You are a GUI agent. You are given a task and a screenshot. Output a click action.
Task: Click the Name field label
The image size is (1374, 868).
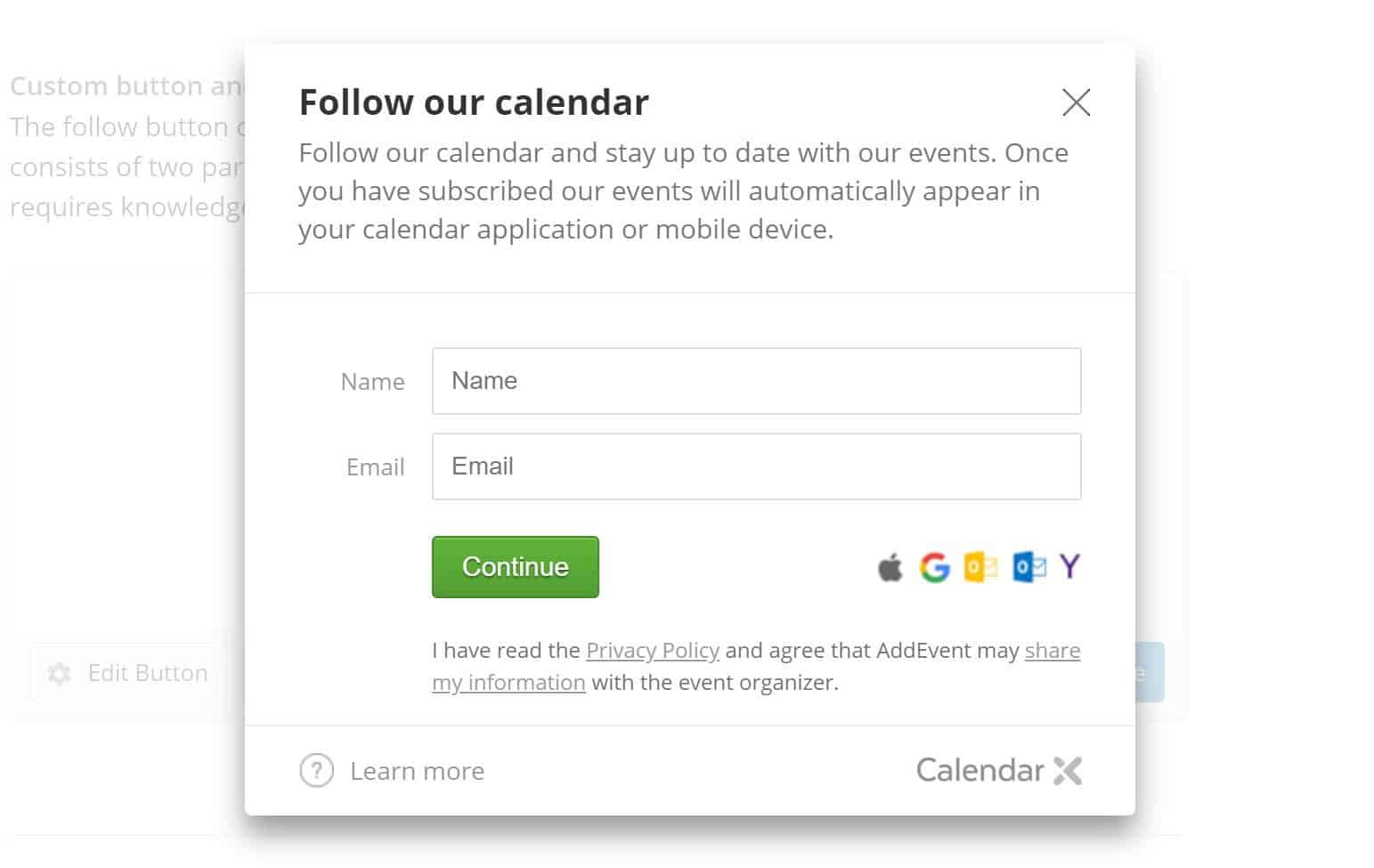[x=372, y=382]
